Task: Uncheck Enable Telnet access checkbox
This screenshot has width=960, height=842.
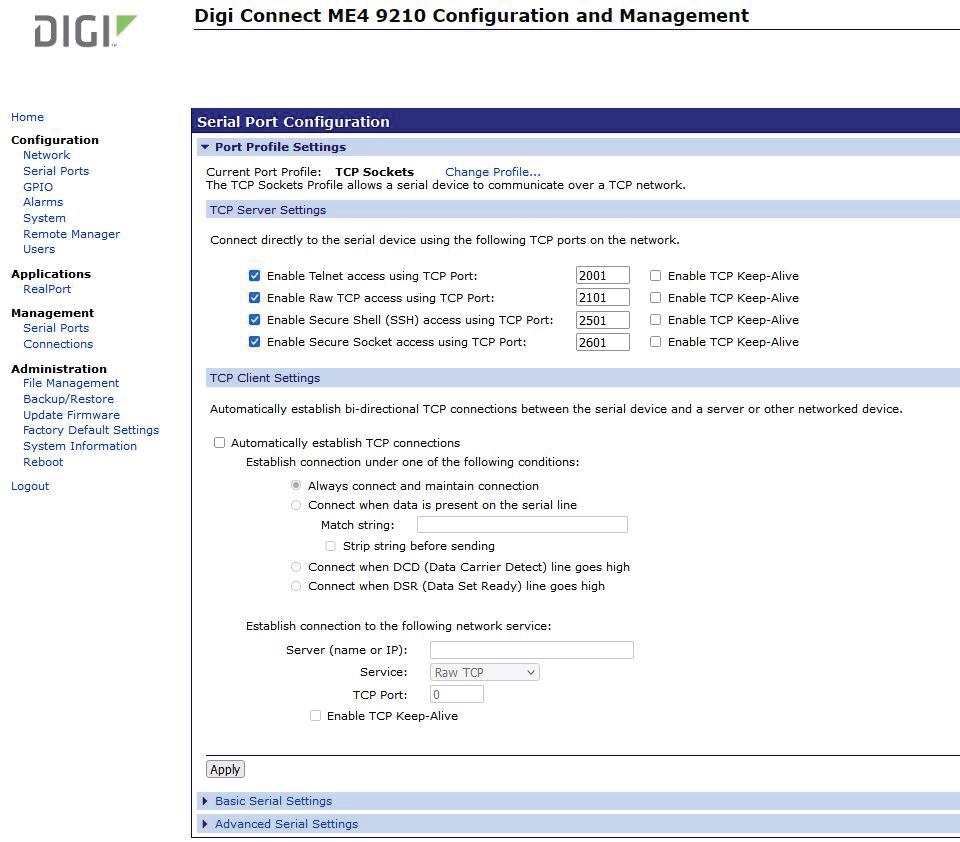Action: (255, 276)
